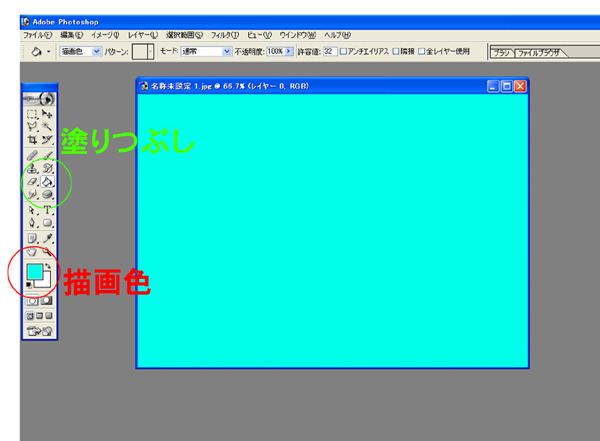Close the 名称未設定 1.jpg document window
The height and width of the screenshot is (441, 600).
tap(520, 87)
